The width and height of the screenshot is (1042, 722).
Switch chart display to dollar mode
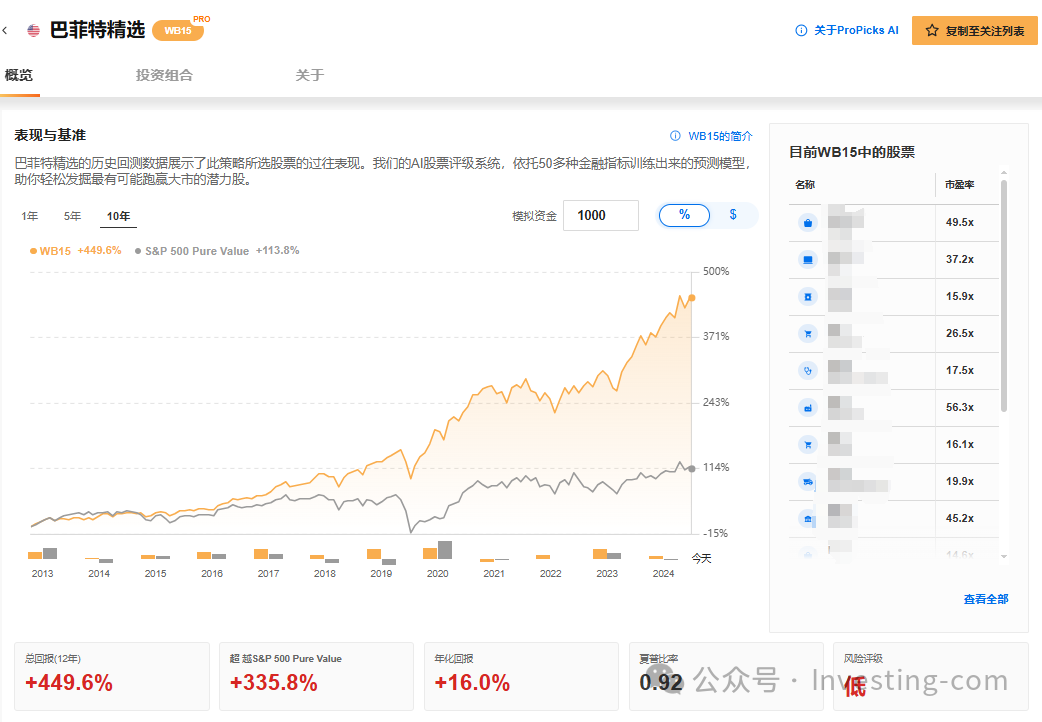tap(733, 215)
